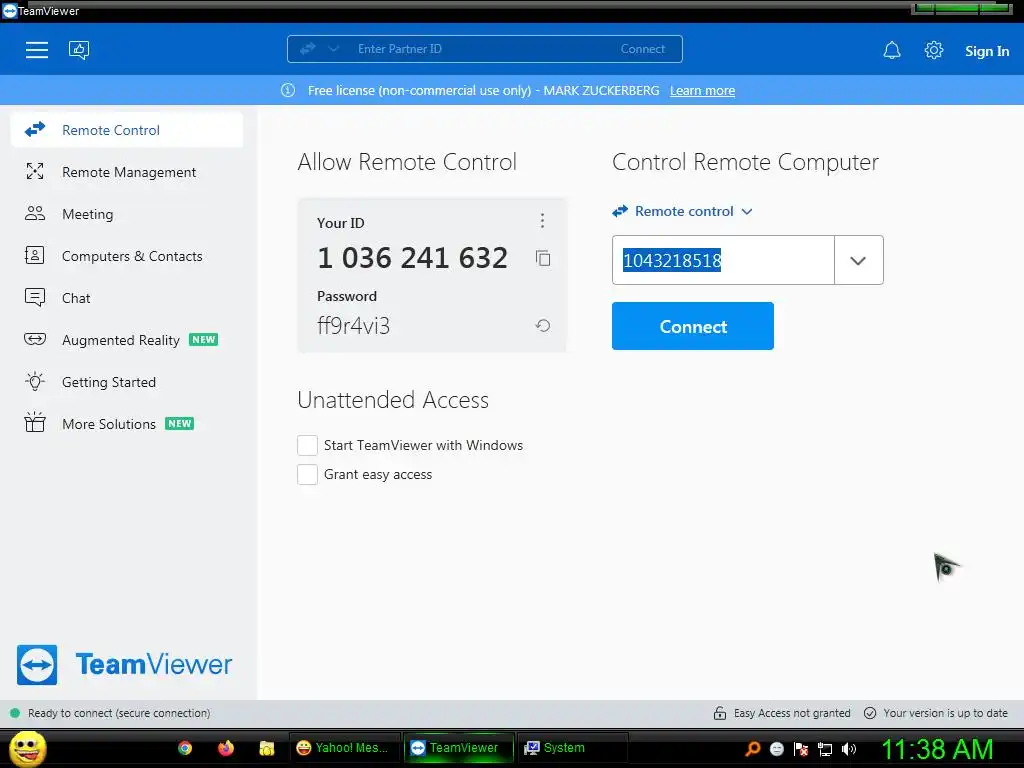Click the TeamViewer logo in the sidebar
Viewport: 1024px width, 768px height.
(x=124, y=665)
